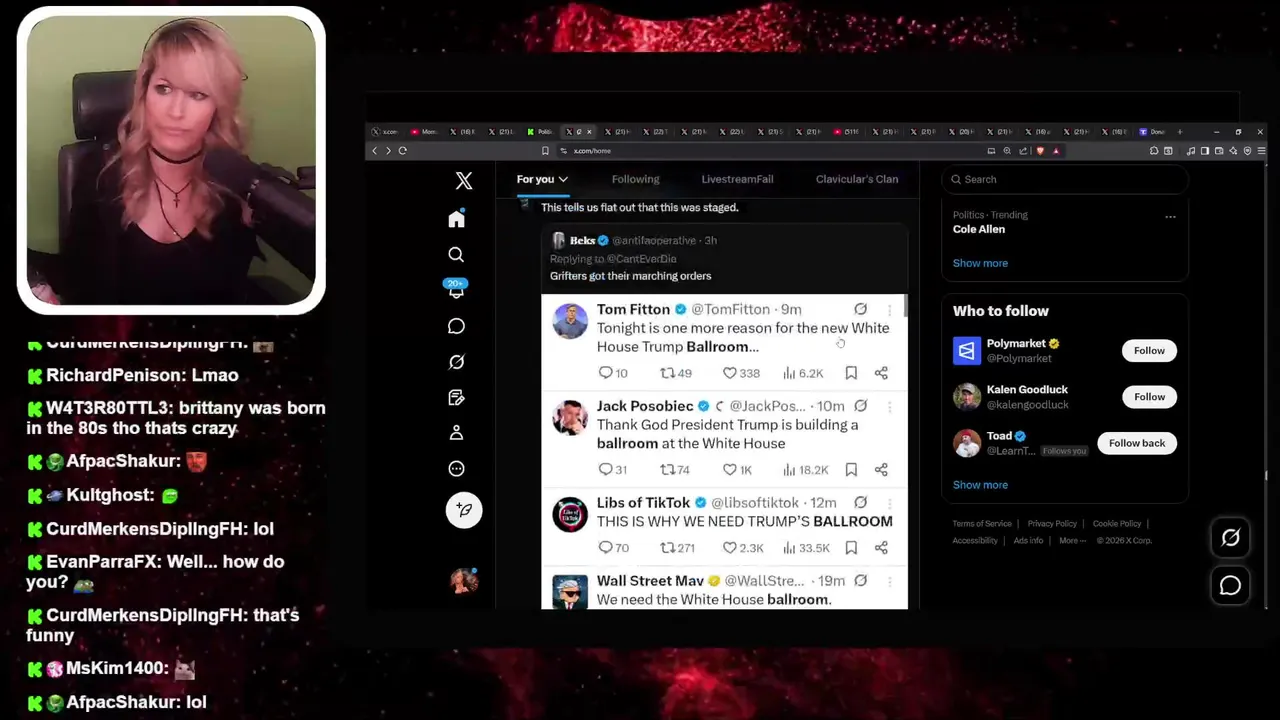Open Profile person icon in sidebar

(x=456, y=433)
